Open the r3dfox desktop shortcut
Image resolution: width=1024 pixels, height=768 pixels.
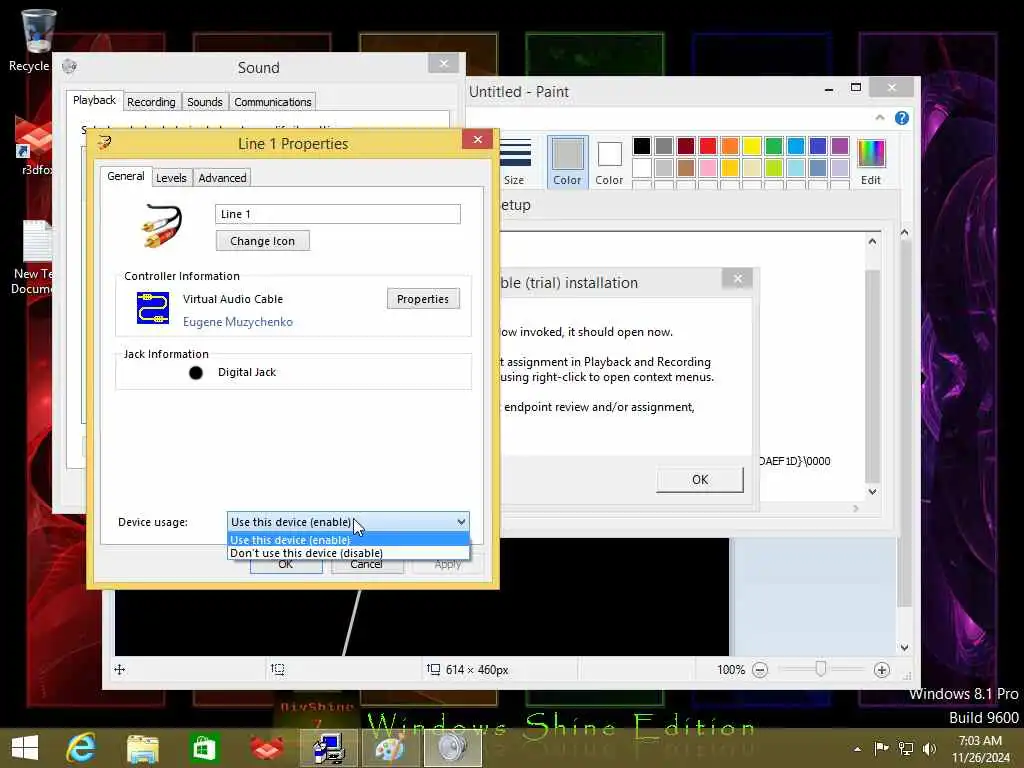[35, 145]
